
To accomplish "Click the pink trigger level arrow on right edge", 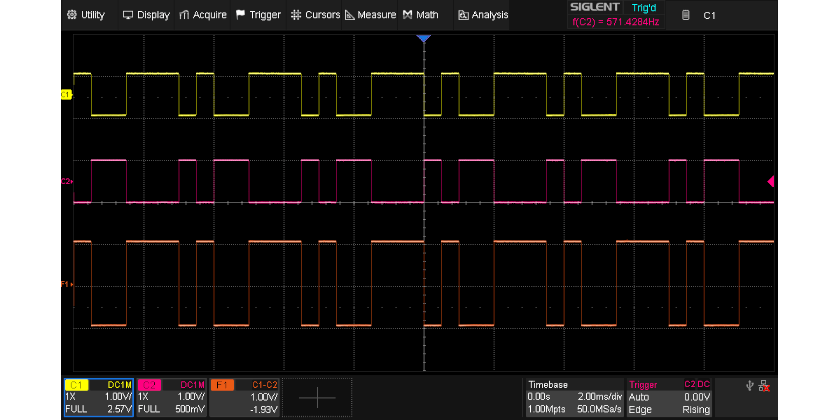I will pos(770,181).
